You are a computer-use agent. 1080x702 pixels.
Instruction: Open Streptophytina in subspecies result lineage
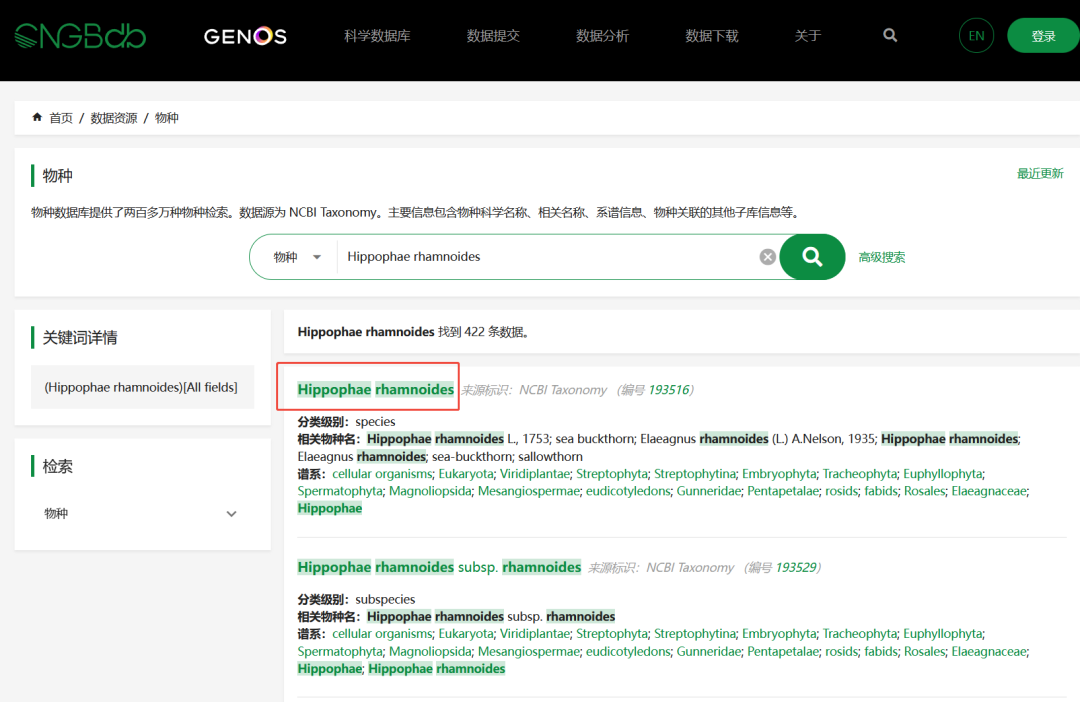[x=694, y=634]
